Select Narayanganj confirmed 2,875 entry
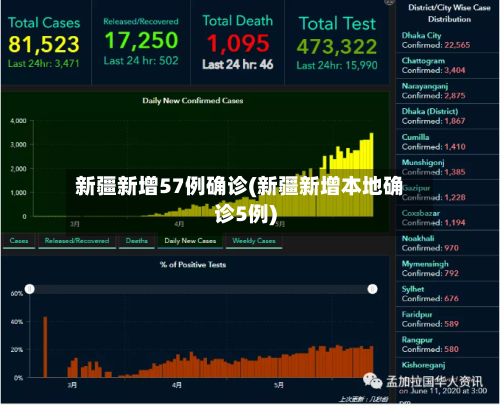The image size is (500, 405). coord(447,91)
